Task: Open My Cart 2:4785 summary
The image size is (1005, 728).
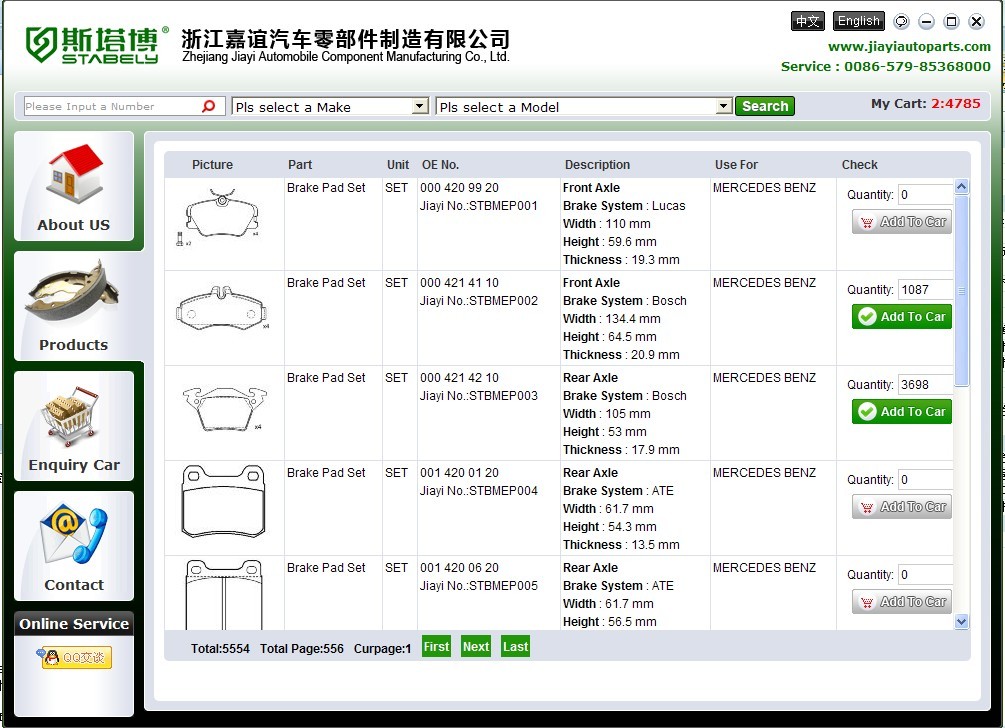Action: pos(926,103)
